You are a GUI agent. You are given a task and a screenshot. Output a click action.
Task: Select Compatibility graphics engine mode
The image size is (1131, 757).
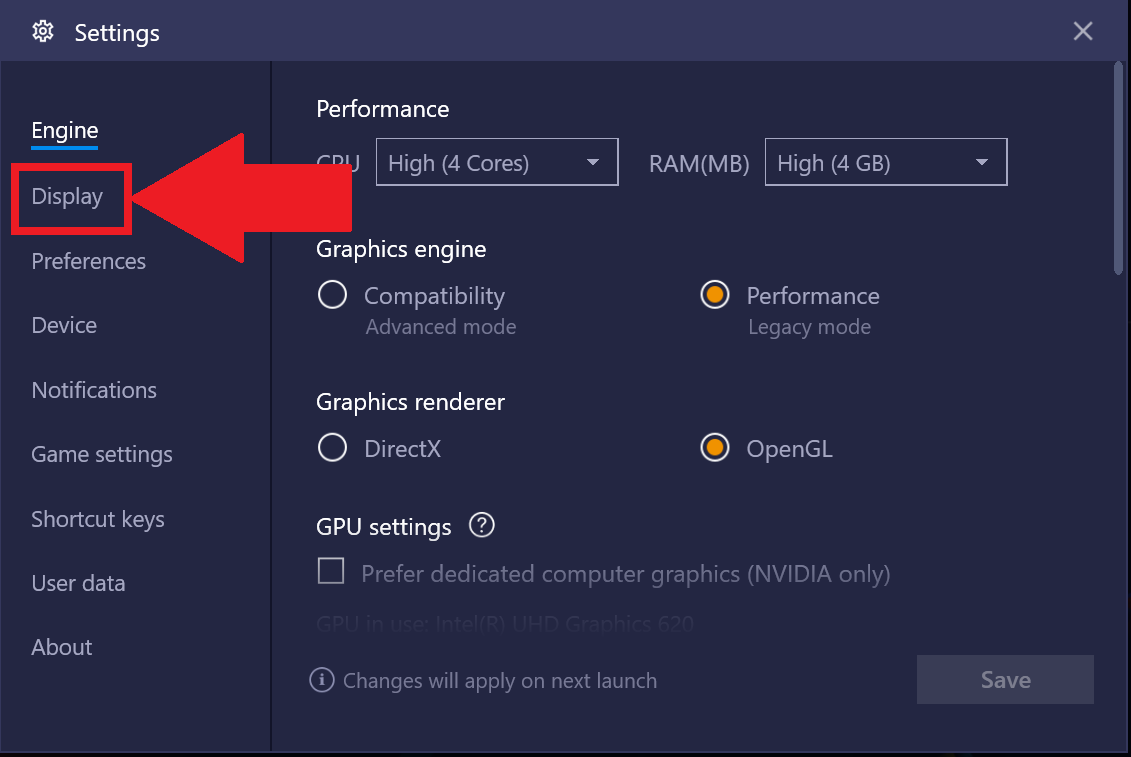[333, 295]
